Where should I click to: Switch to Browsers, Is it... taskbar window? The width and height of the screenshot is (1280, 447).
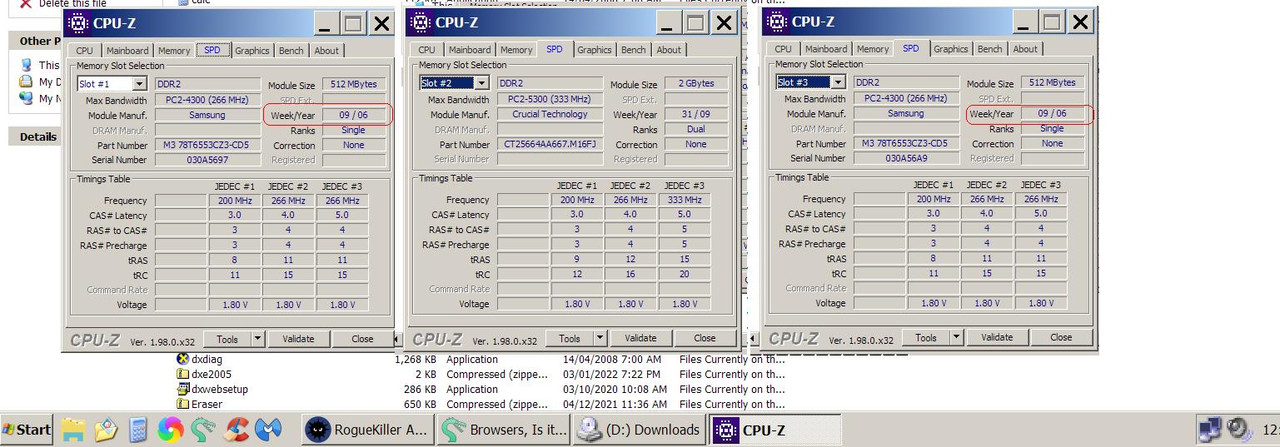506,430
